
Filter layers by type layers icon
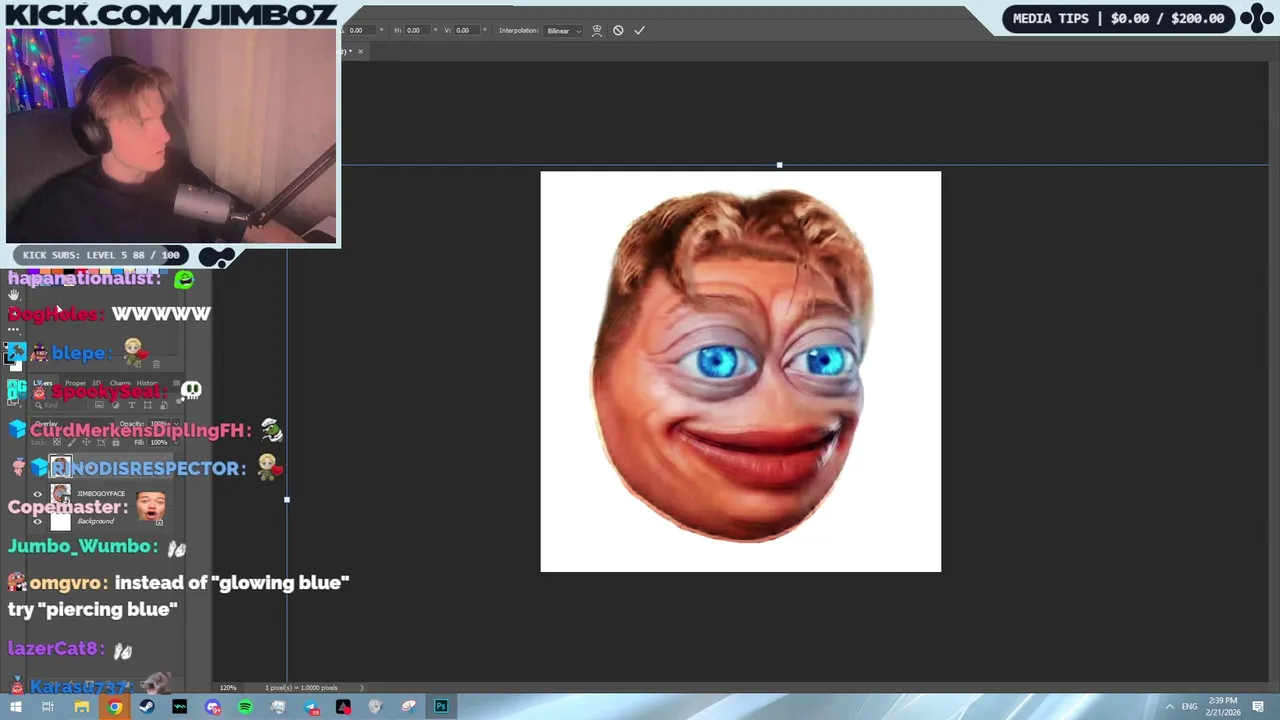[132, 405]
